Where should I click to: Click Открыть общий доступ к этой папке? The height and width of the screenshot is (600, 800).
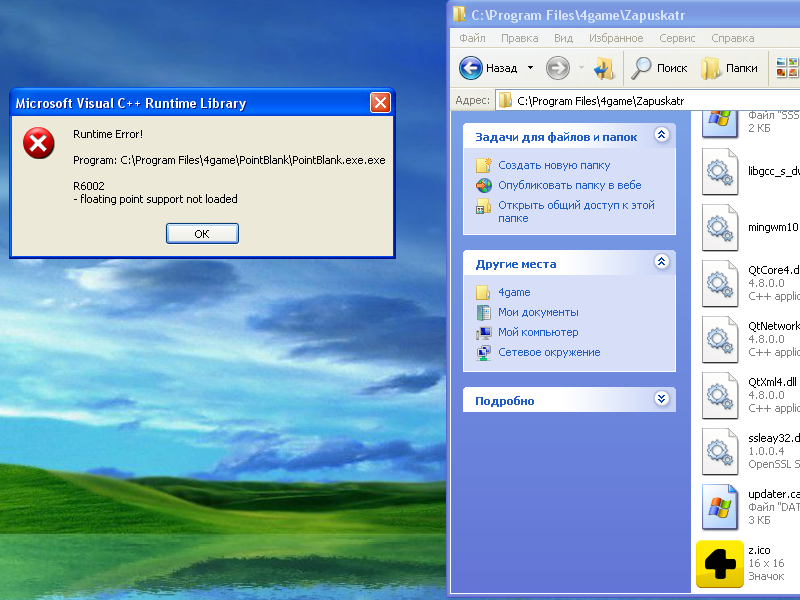pyautogui.click(x=577, y=211)
